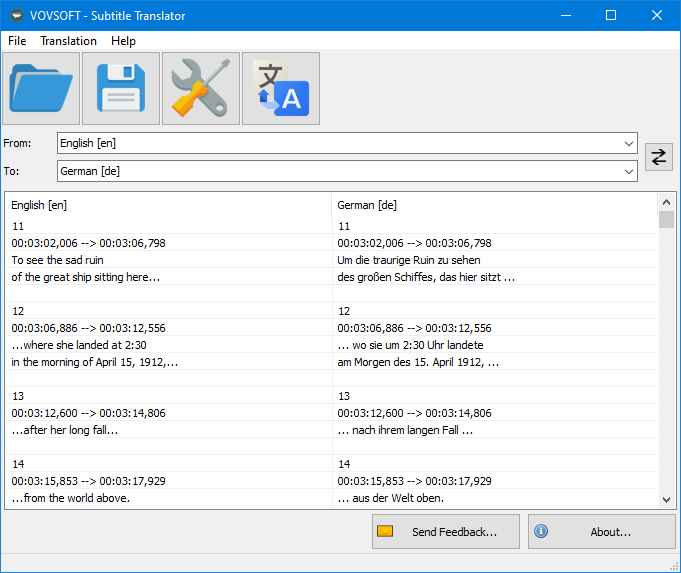Save subtitles using the floppy disk icon

121,89
